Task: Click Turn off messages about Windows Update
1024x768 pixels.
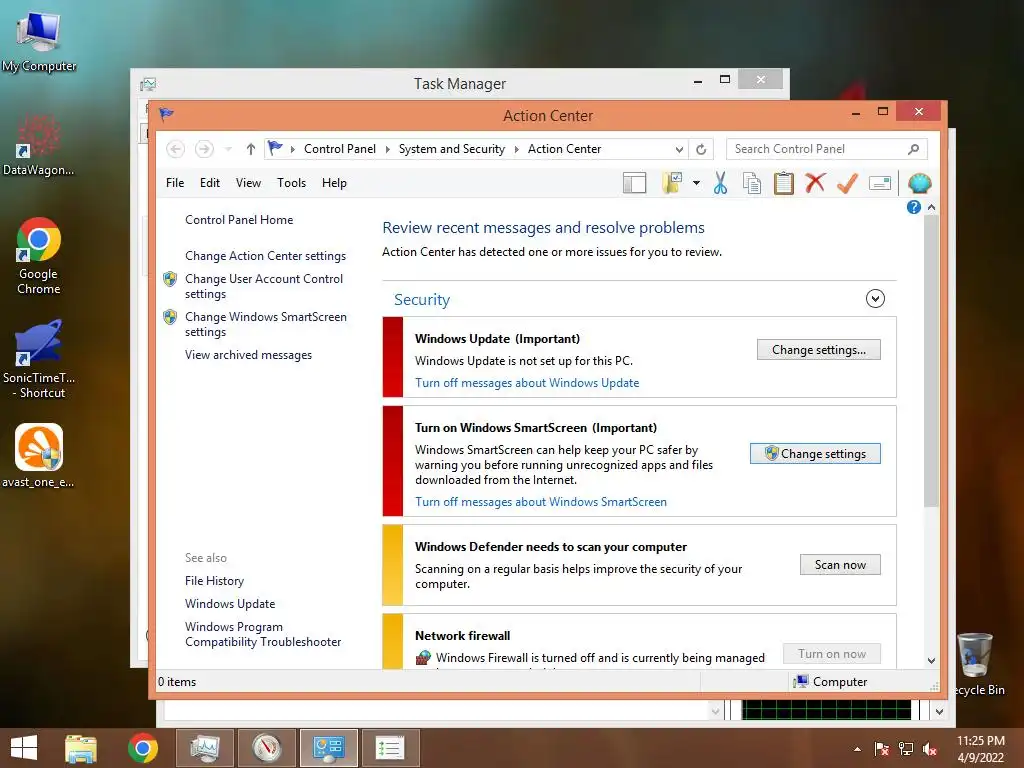Action: tap(527, 383)
